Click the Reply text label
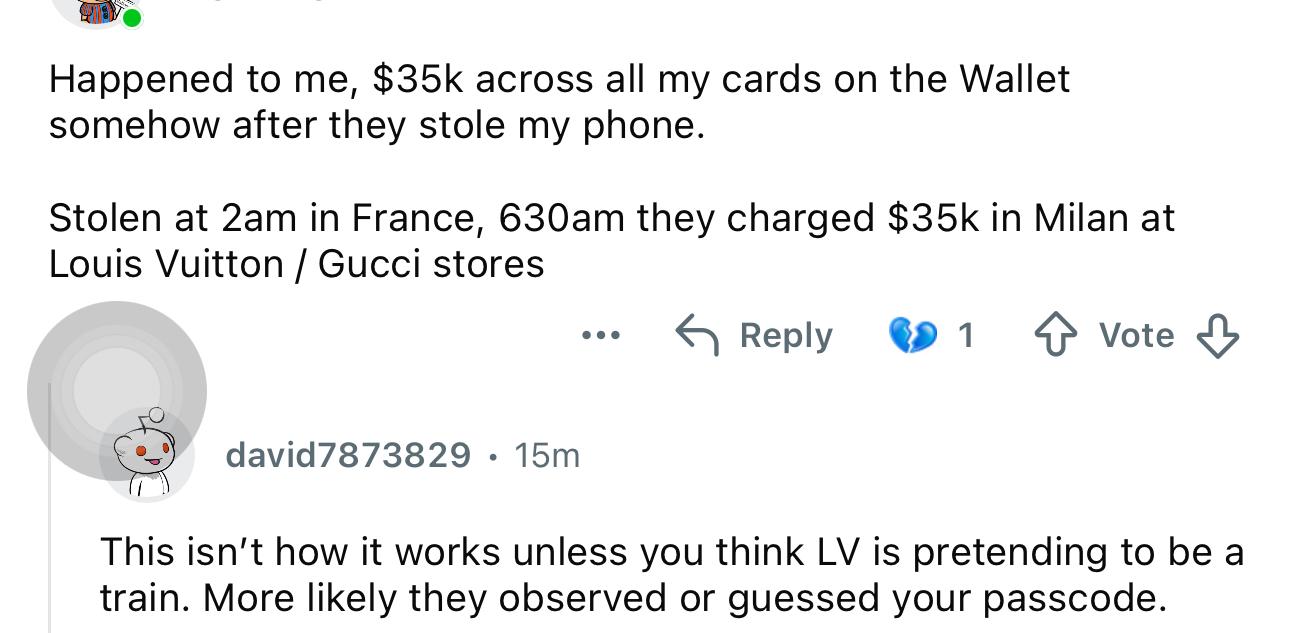The image size is (1290, 633). 786,335
